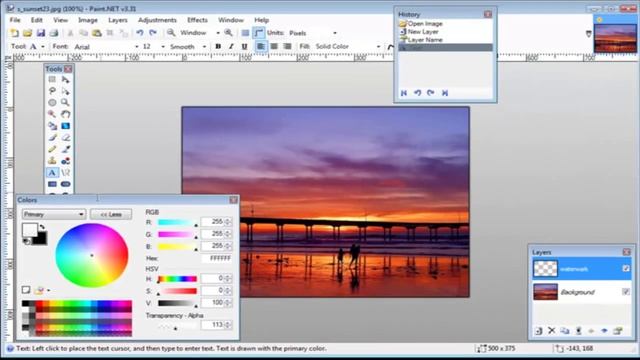Toggle visibility of watermark layer
Image resolution: width=640 pixels, height=360 pixels.
[626, 269]
